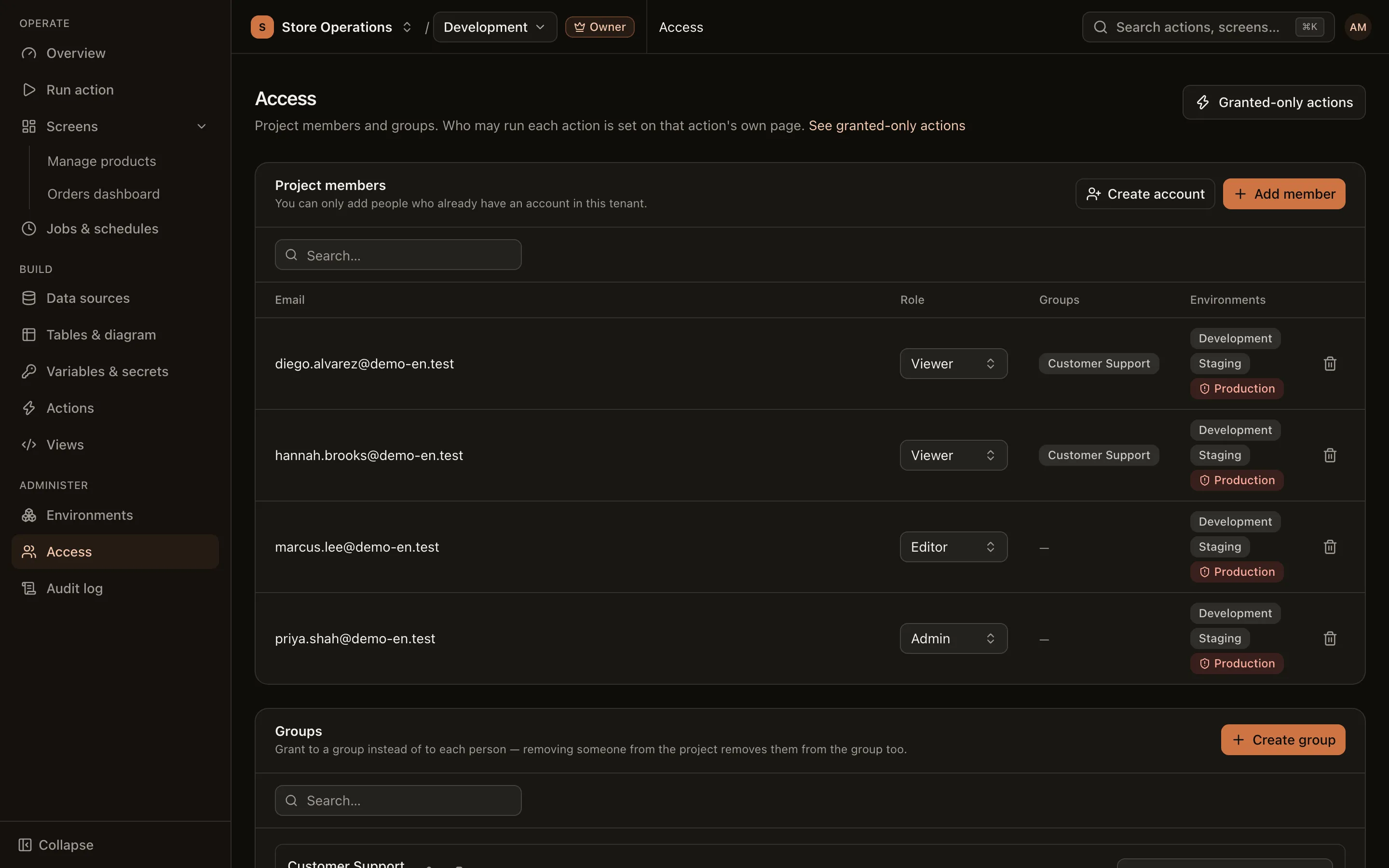The width and height of the screenshot is (1389, 868).
Task: Delete priya.shah@demo-en.test member row
Action: (1330, 638)
